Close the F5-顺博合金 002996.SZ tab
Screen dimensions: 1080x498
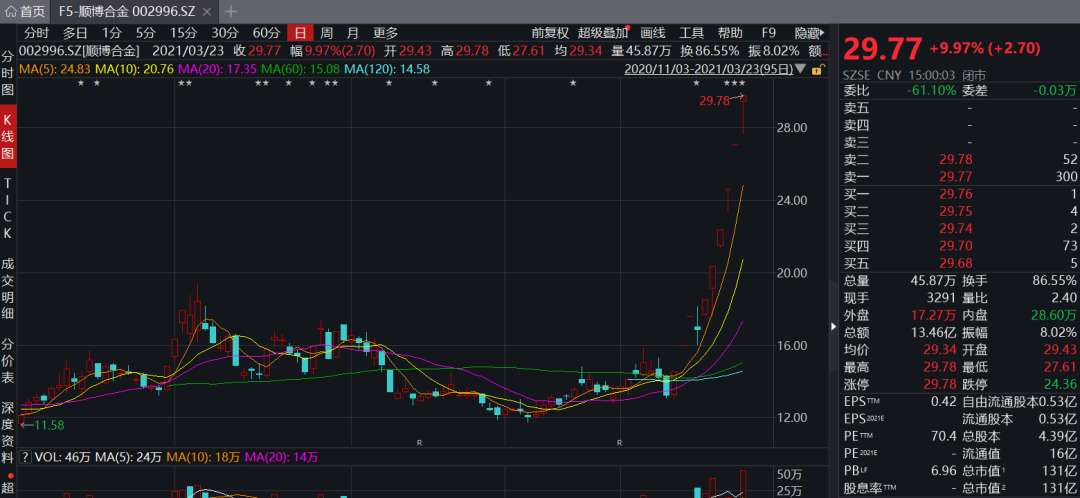pos(208,11)
